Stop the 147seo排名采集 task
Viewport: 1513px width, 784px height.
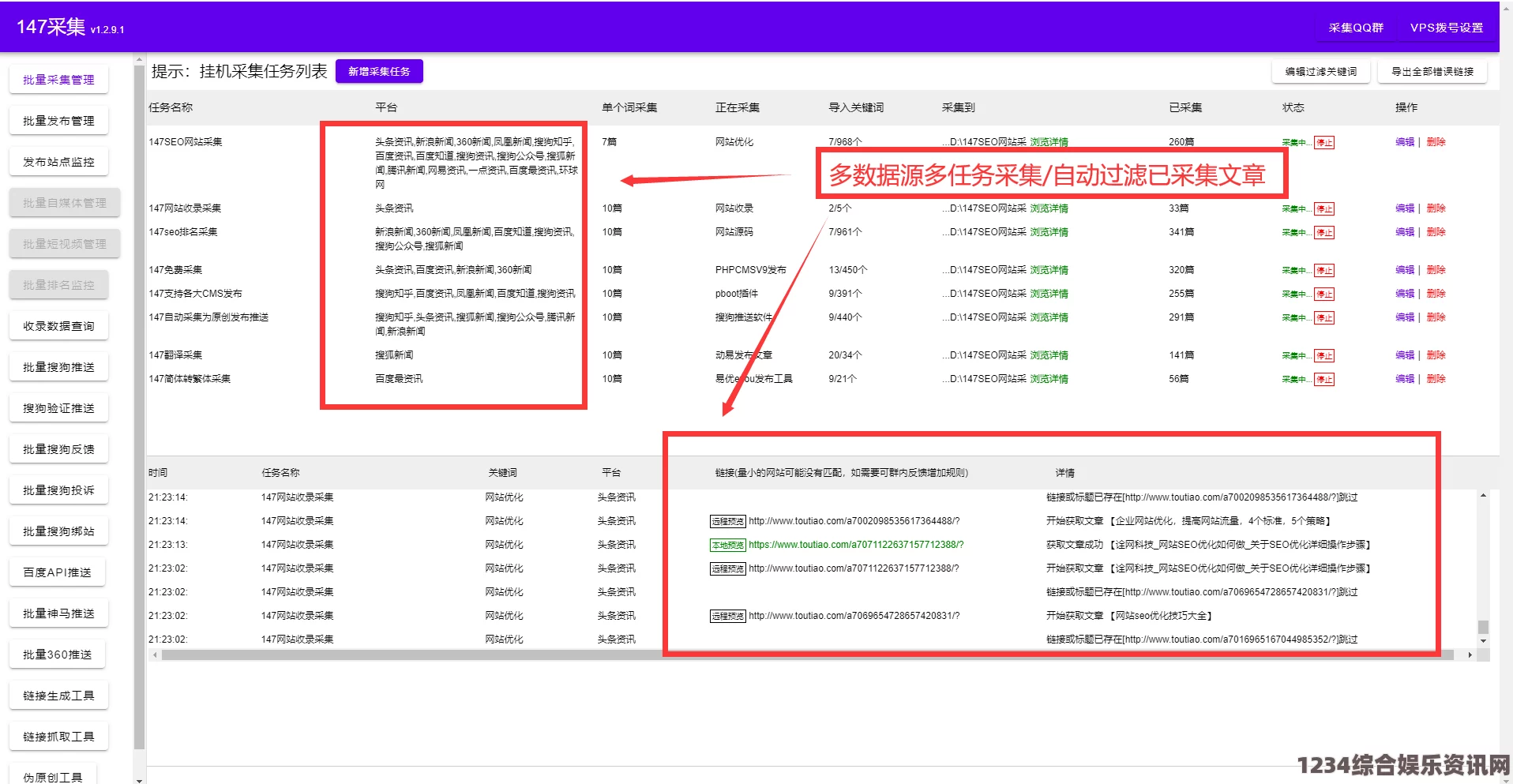pos(1324,233)
